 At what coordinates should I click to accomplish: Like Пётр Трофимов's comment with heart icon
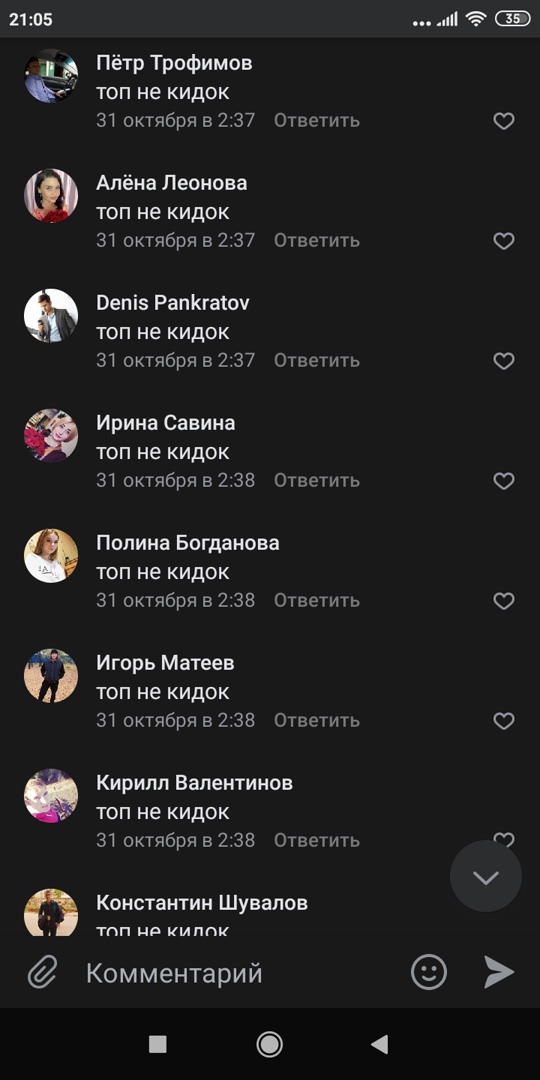pos(504,121)
